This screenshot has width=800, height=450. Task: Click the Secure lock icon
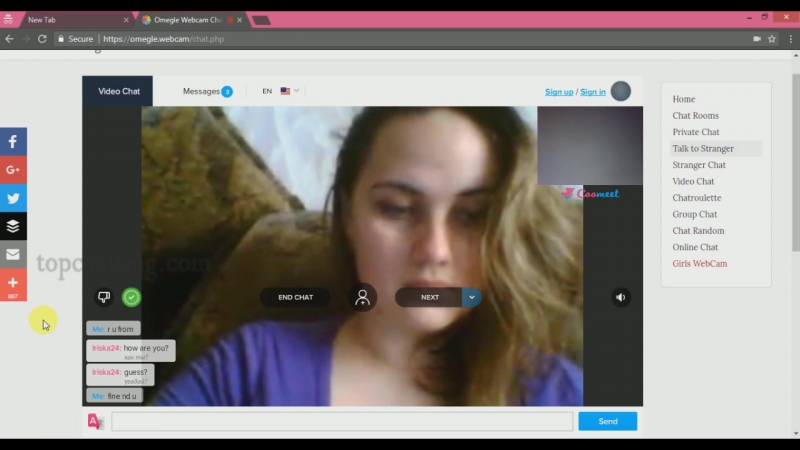tap(61, 39)
